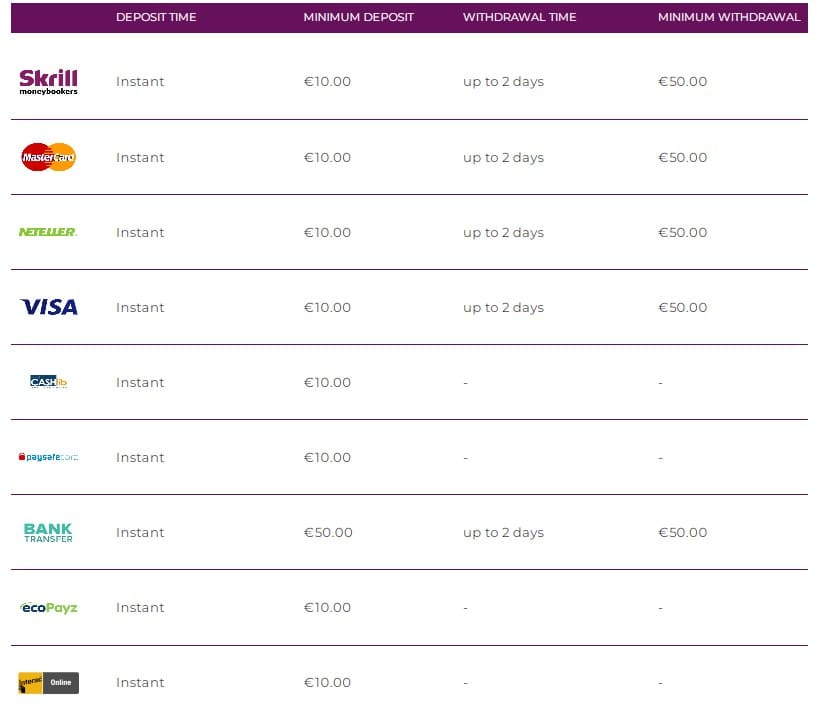This screenshot has width=818, height=711.
Task: Click the Minimum Withdrawal column header
Action: click(729, 17)
